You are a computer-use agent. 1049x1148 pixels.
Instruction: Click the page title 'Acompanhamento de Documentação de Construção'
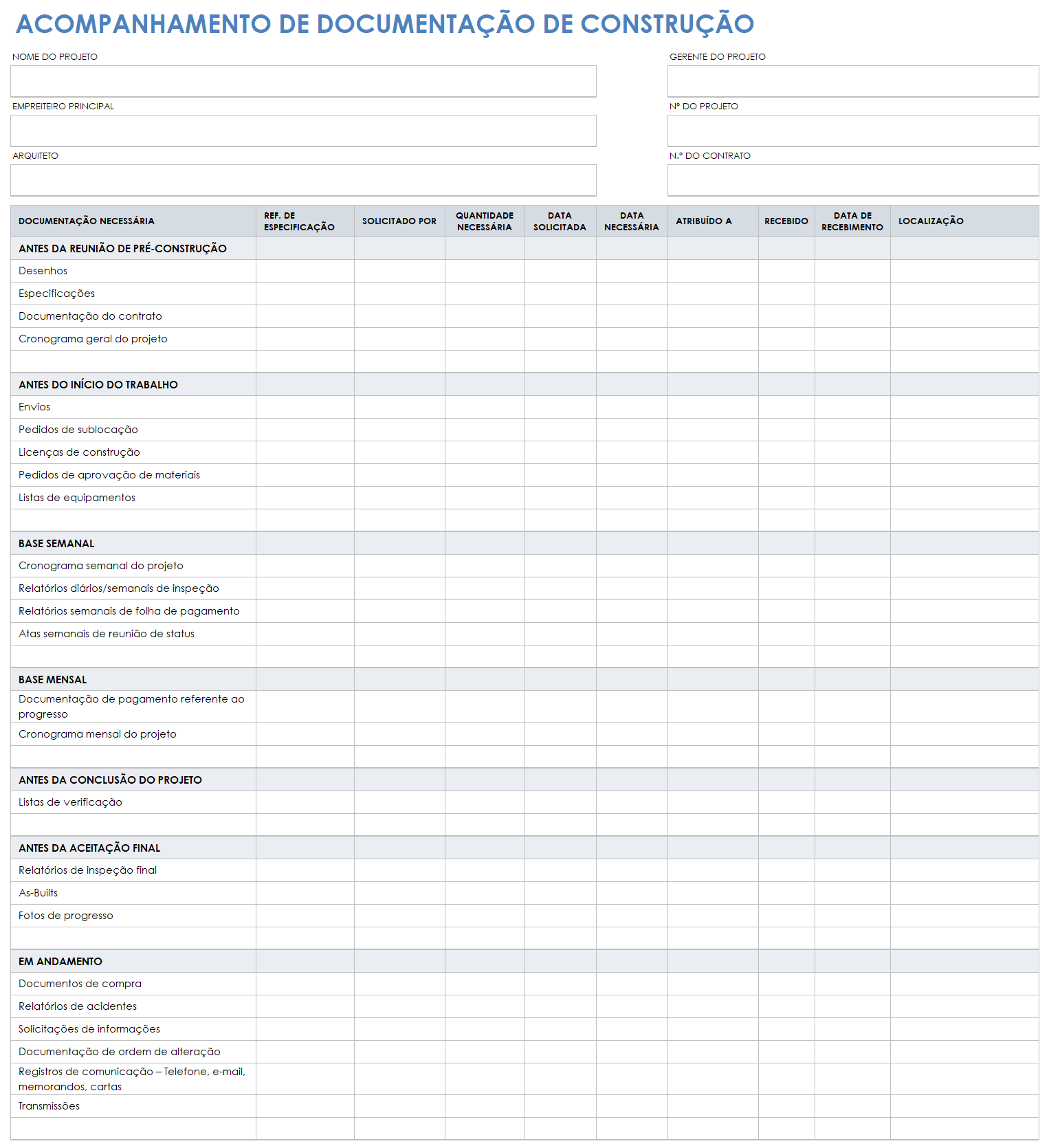pyautogui.click(x=385, y=24)
